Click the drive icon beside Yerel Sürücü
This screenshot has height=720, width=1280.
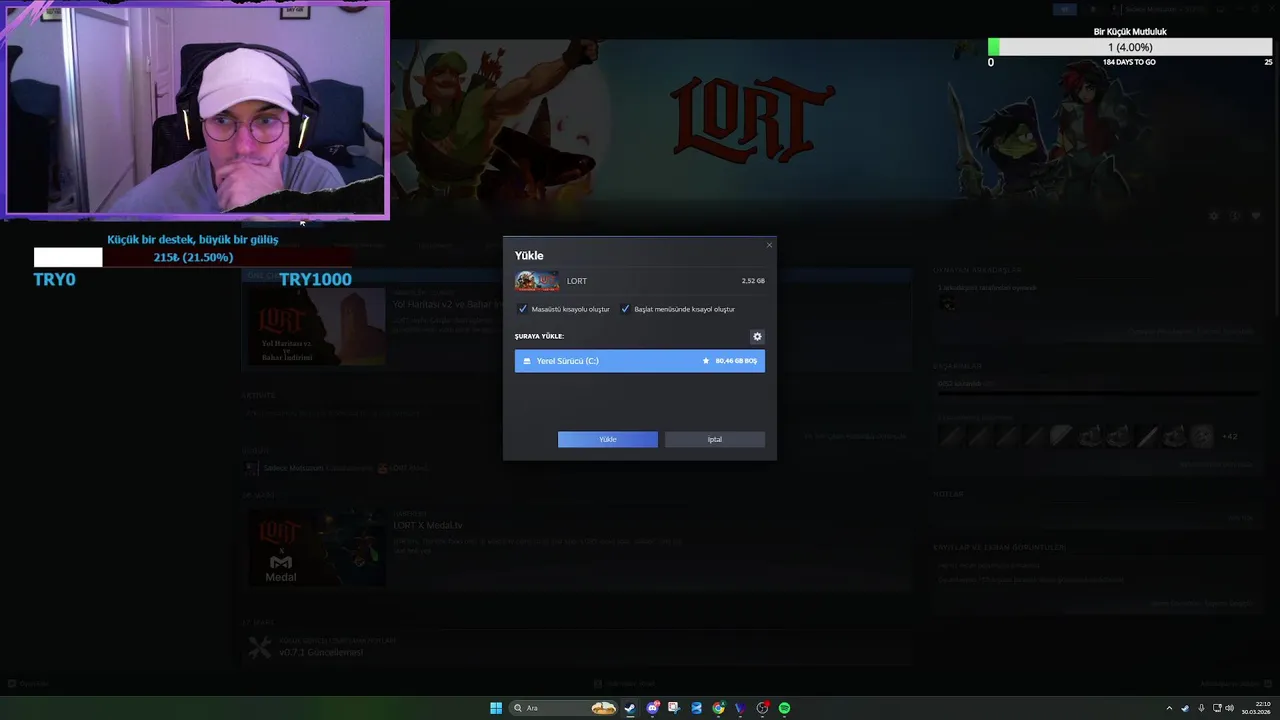click(x=527, y=361)
